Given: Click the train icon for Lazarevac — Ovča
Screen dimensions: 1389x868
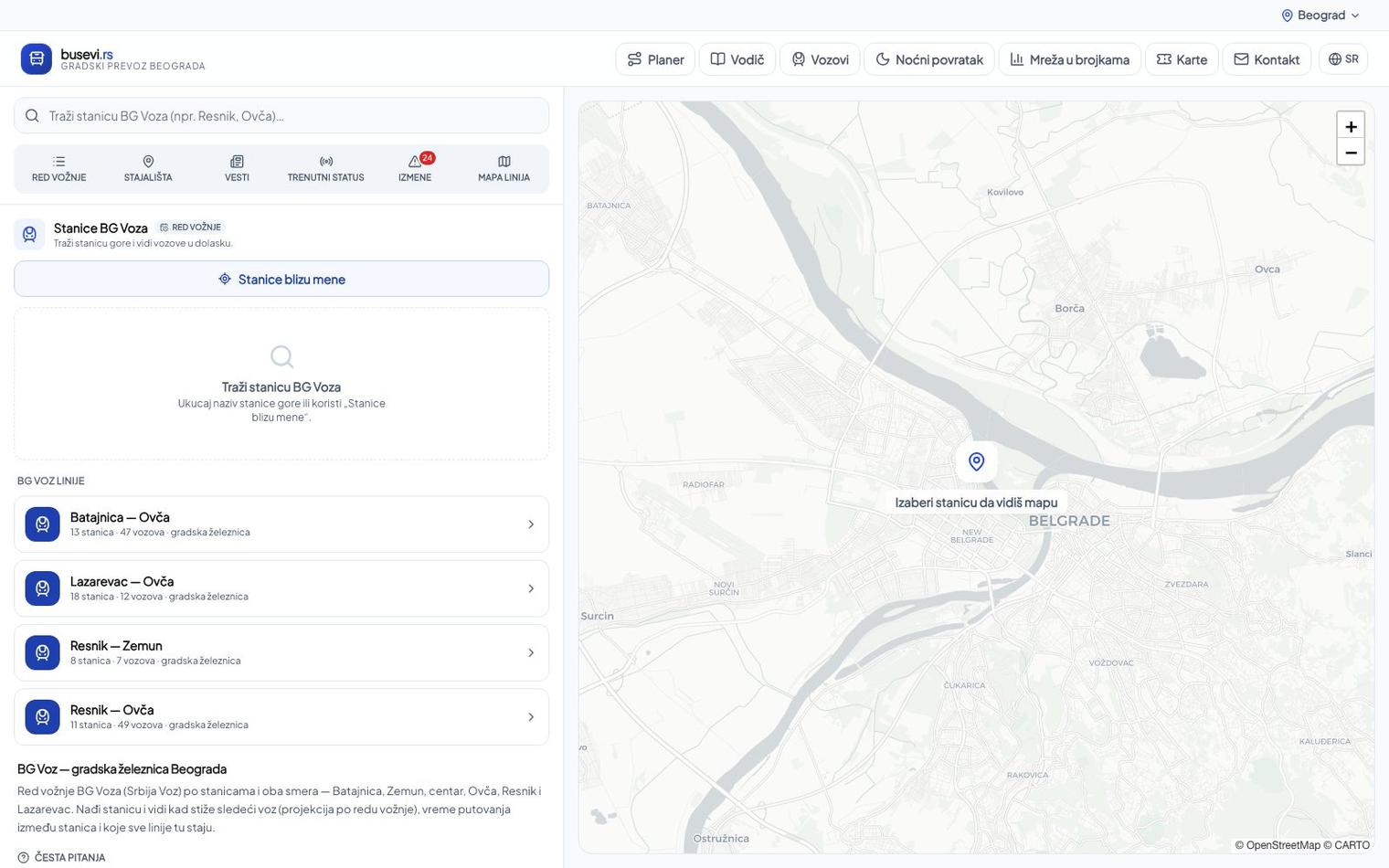Looking at the screenshot, I should click(42, 588).
